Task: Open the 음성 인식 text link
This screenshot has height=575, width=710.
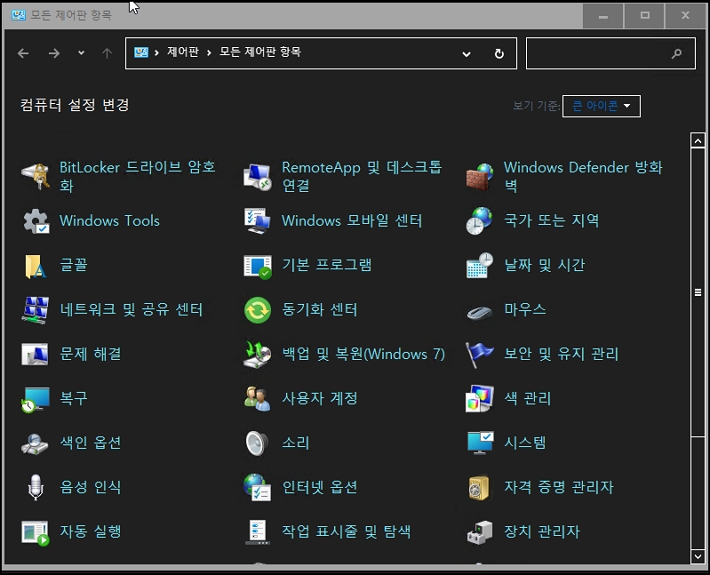Action: coord(91,487)
